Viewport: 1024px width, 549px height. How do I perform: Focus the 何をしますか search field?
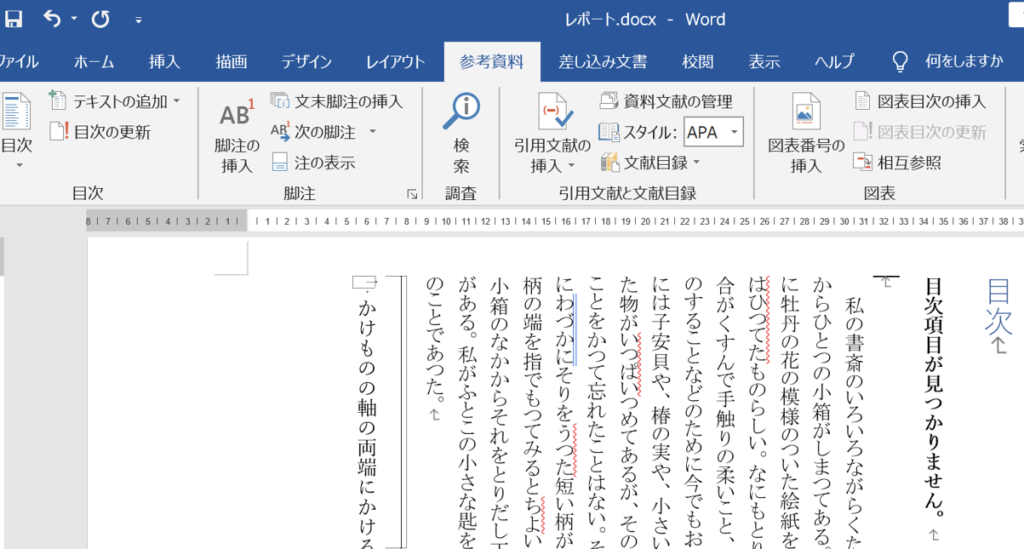click(x=963, y=61)
